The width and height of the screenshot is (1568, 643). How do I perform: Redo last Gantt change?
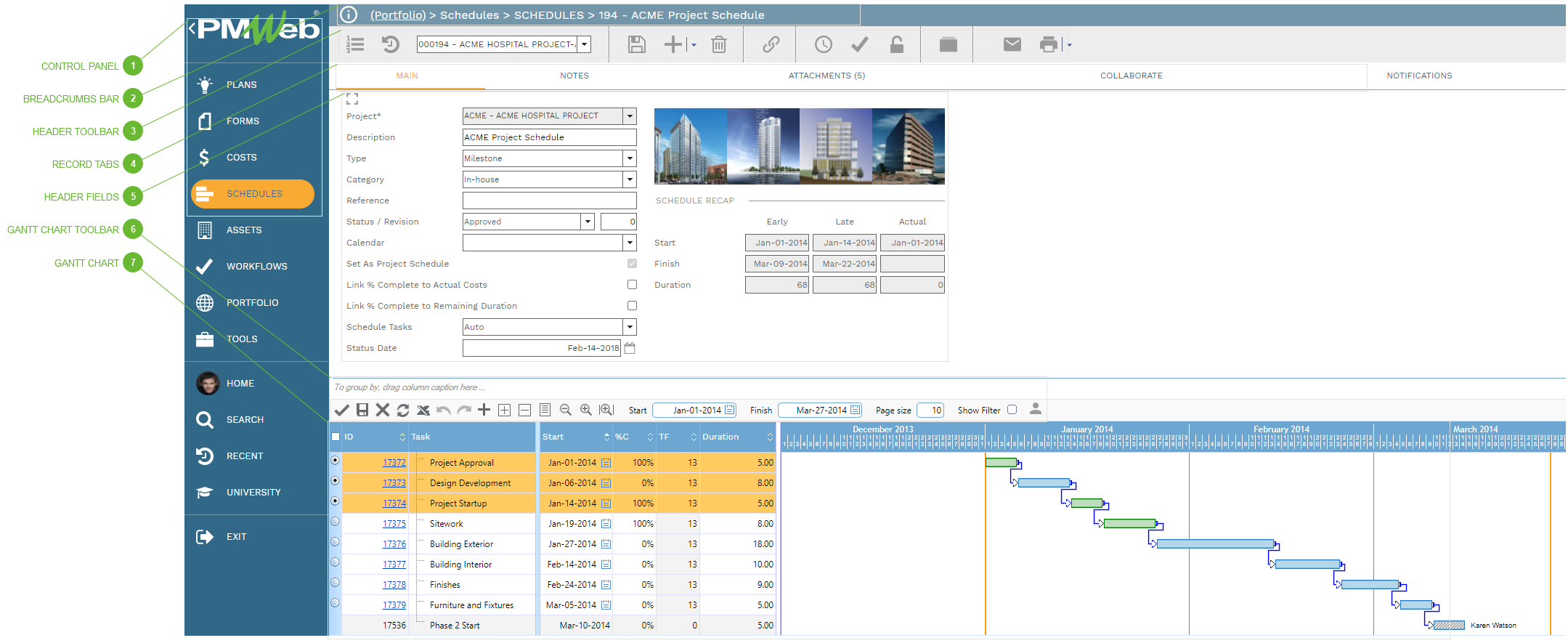464,410
